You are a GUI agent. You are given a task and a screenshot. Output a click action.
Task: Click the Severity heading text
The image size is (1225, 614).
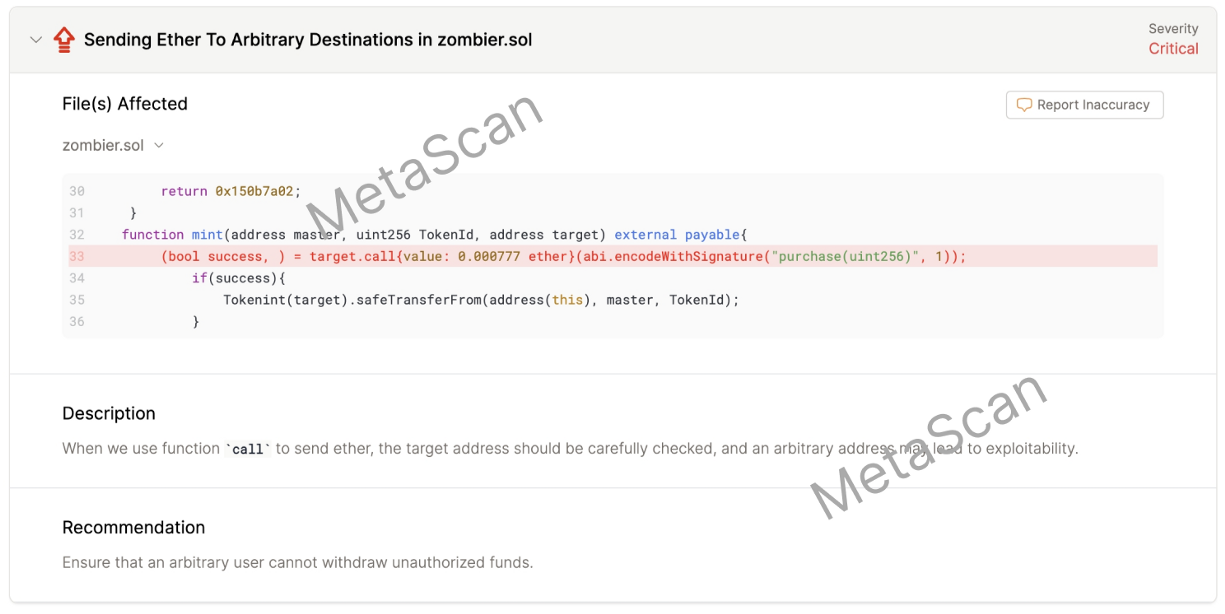coord(1173,29)
